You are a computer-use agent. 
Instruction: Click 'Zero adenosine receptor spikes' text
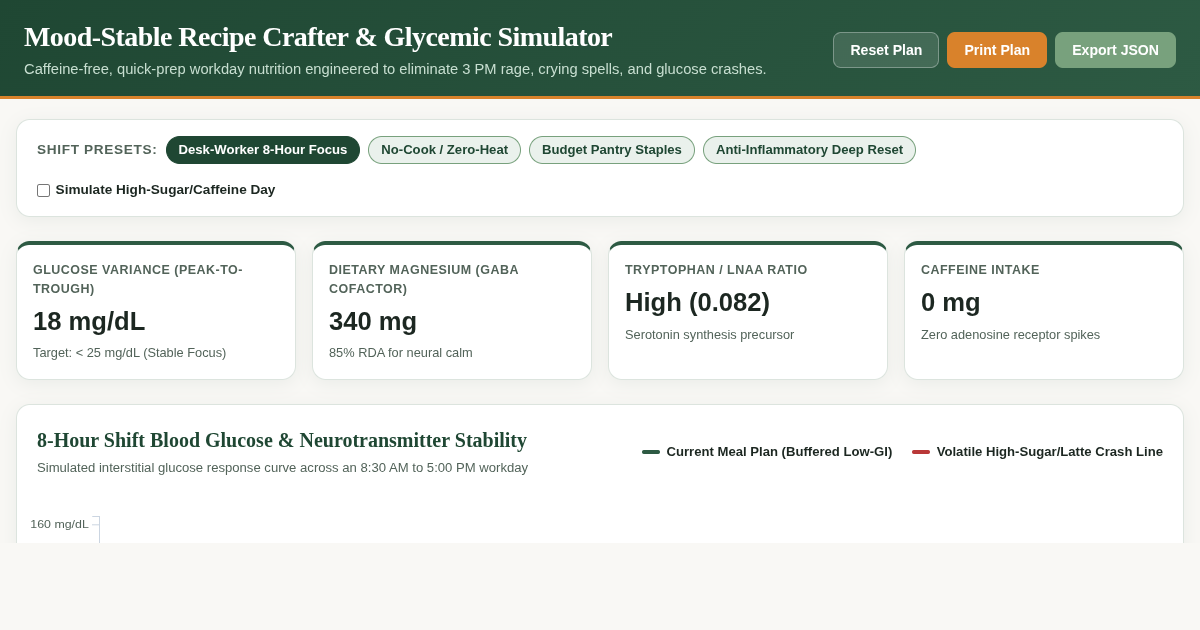click(x=1010, y=335)
